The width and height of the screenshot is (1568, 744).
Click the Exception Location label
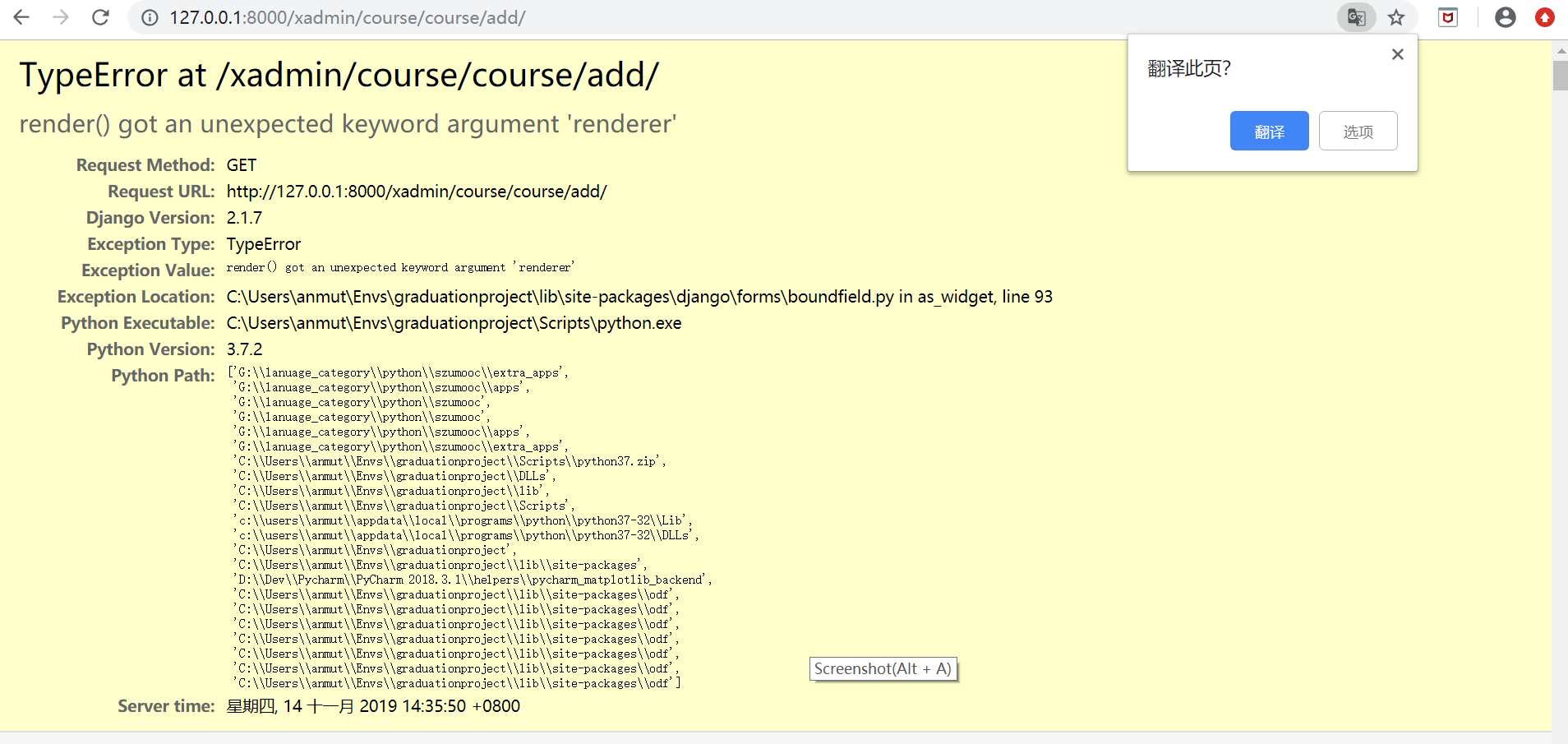[x=136, y=297]
